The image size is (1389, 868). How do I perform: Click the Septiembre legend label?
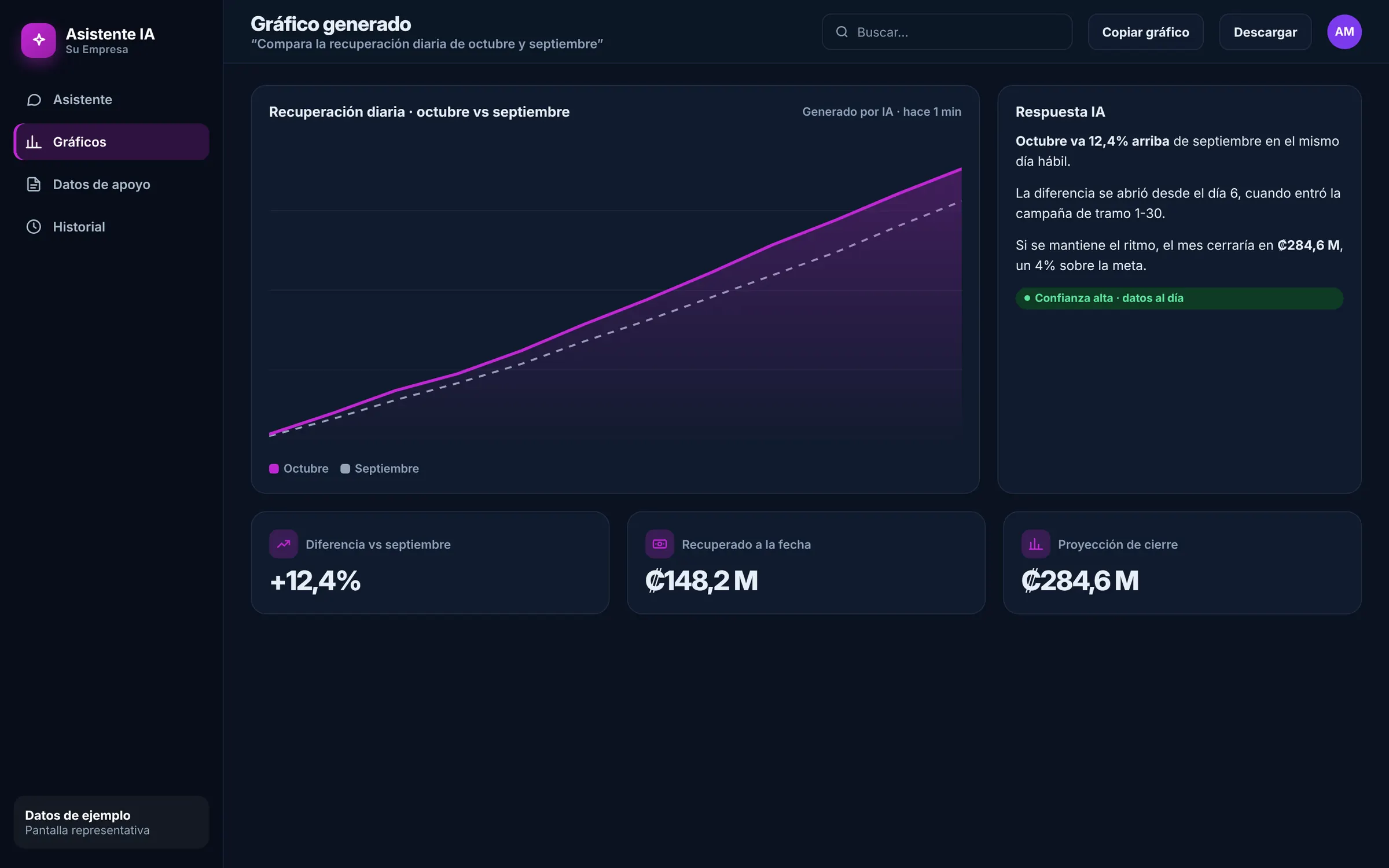tap(387, 469)
